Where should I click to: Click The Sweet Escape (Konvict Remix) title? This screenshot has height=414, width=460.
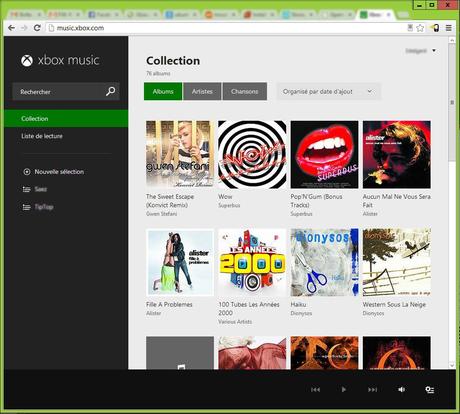point(170,201)
